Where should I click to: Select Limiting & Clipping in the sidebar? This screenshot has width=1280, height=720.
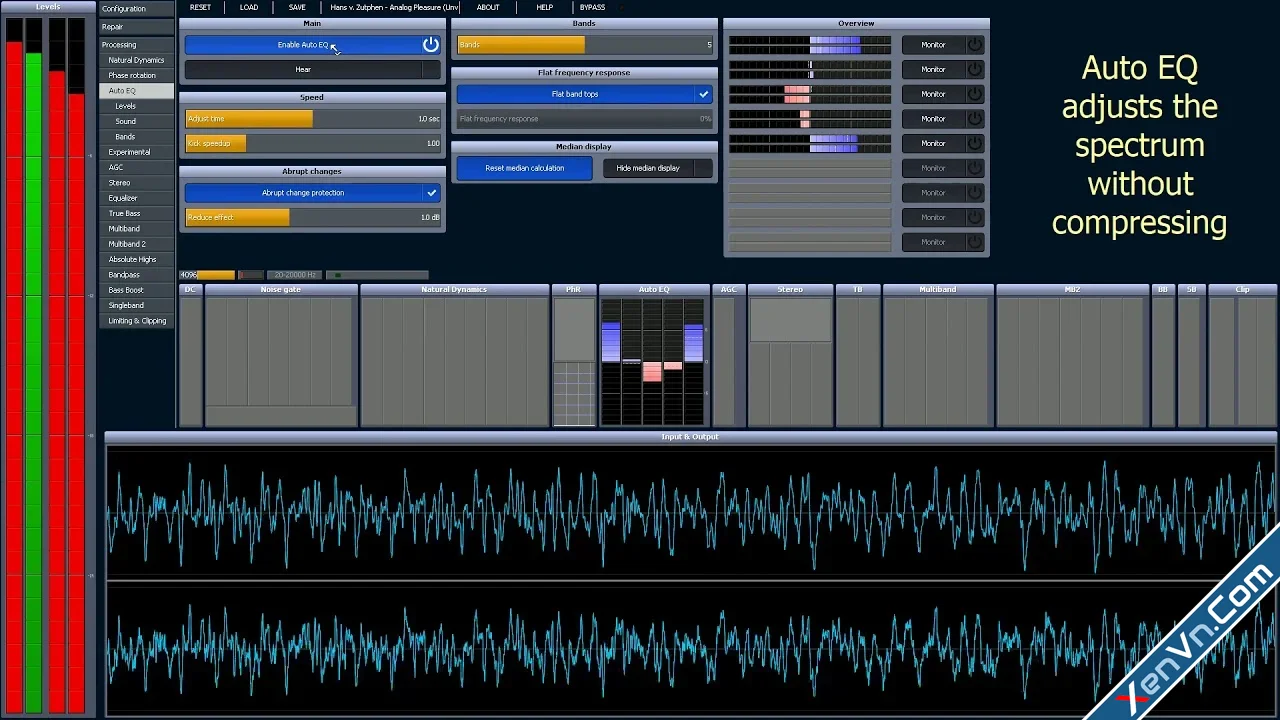[x=136, y=321]
